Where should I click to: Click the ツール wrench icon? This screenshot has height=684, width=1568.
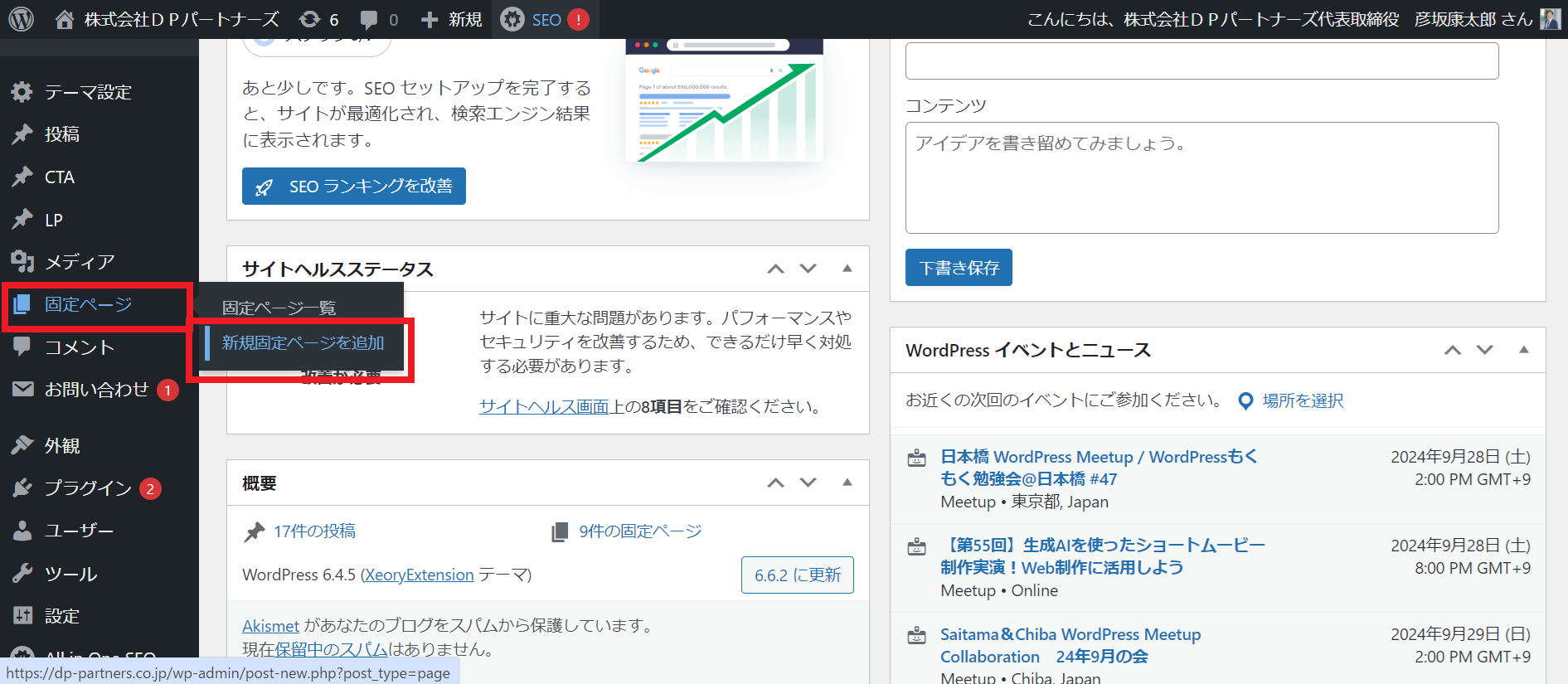[x=22, y=573]
